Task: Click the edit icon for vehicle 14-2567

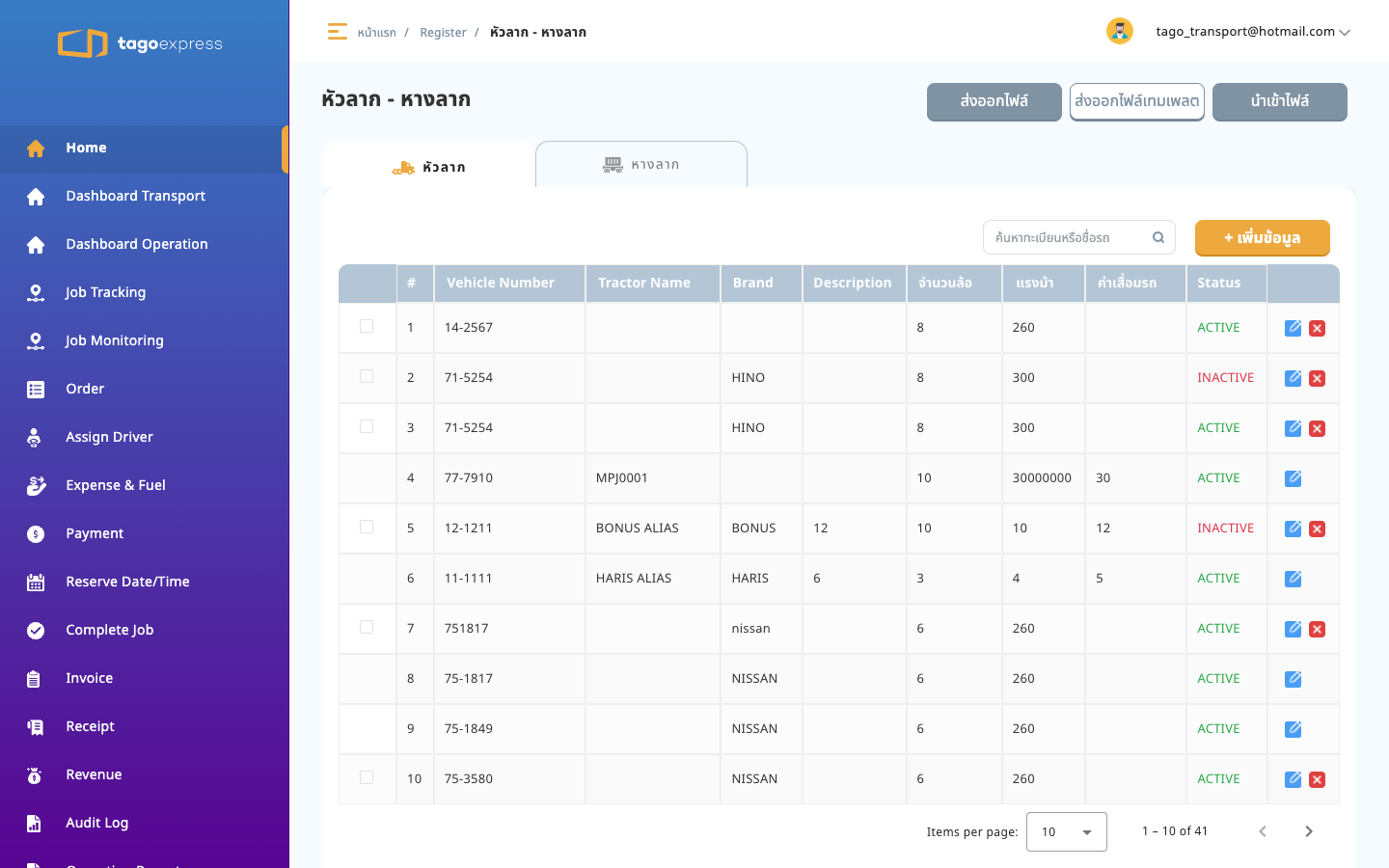Action: [1294, 328]
